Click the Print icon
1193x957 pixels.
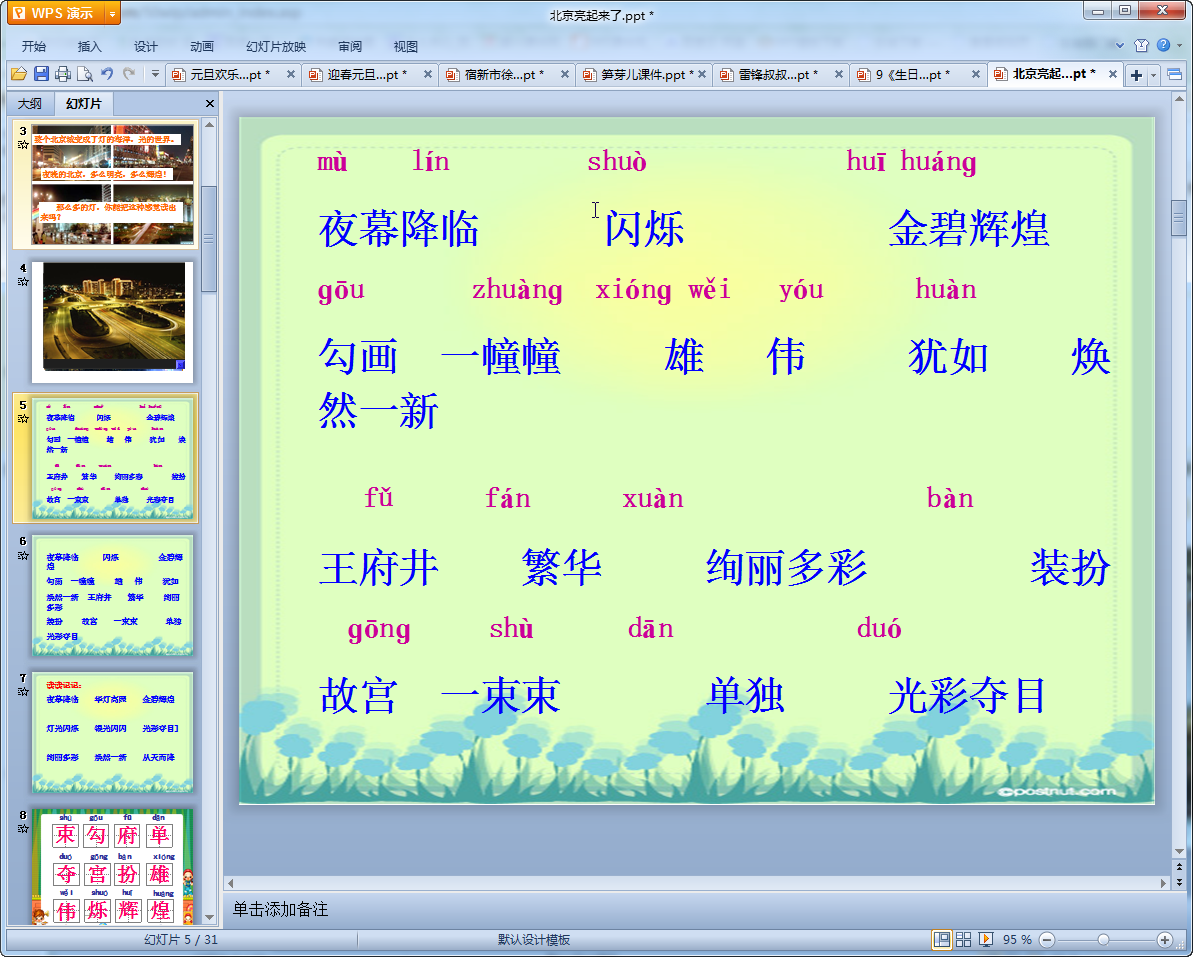[x=63, y=74]
